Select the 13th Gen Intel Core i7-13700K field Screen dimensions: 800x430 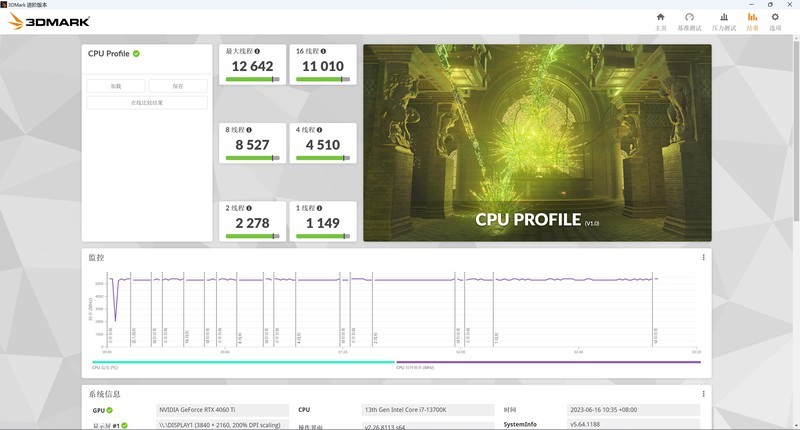[428, 410]
